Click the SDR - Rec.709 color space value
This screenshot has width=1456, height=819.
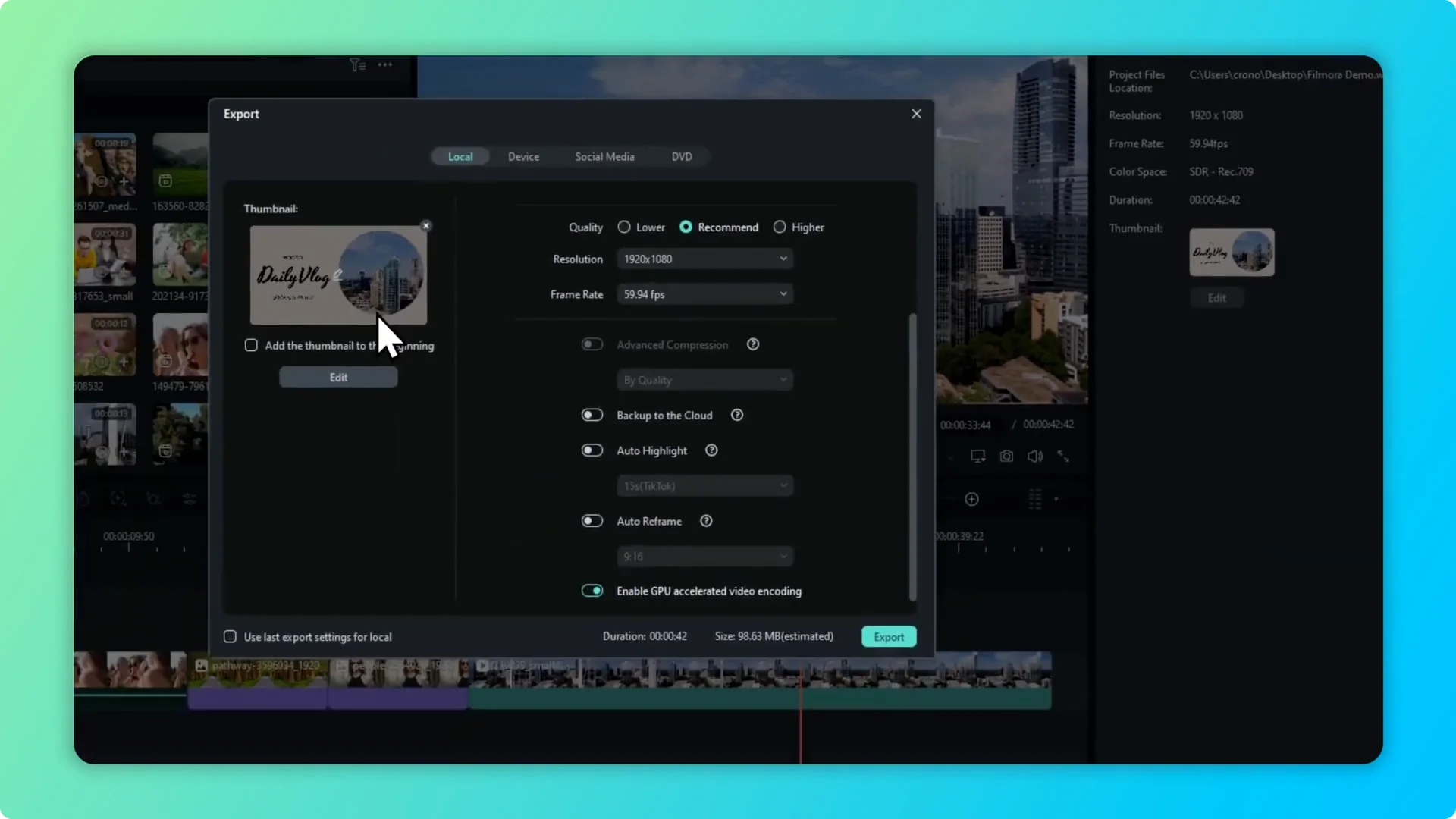[x=1221, y=171]
